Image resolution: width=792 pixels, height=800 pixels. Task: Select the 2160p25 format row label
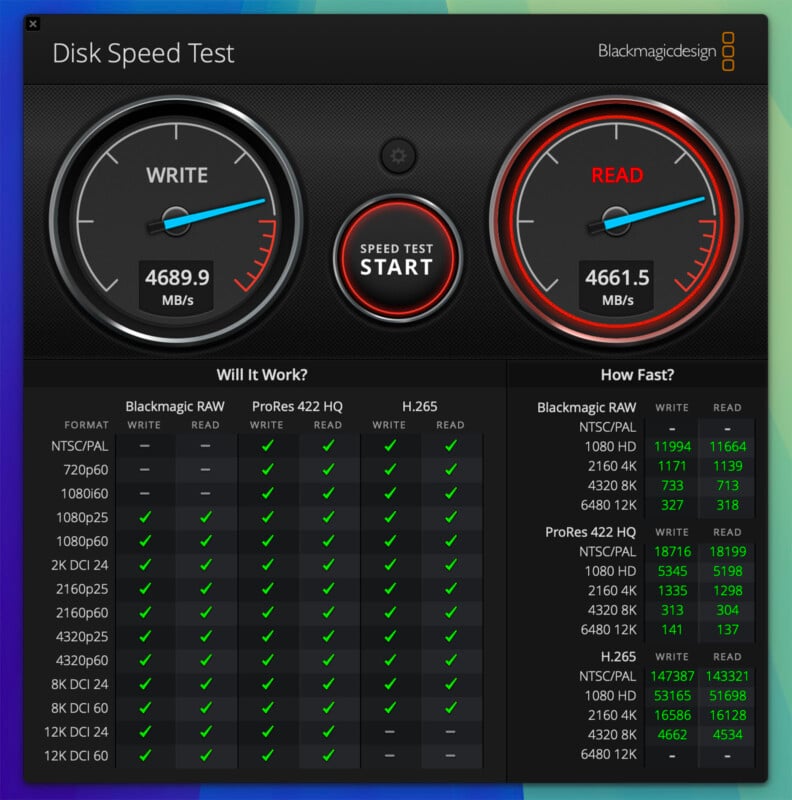pyautogui.click(x=82, y=589)
